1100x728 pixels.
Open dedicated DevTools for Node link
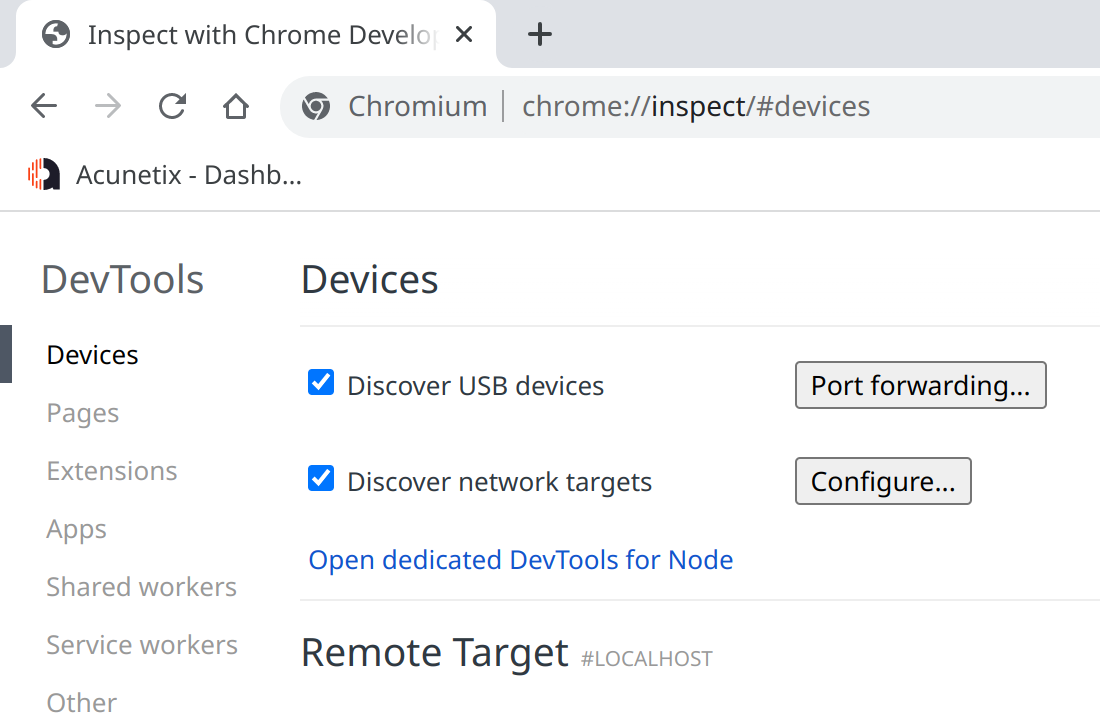pos(521,560)
